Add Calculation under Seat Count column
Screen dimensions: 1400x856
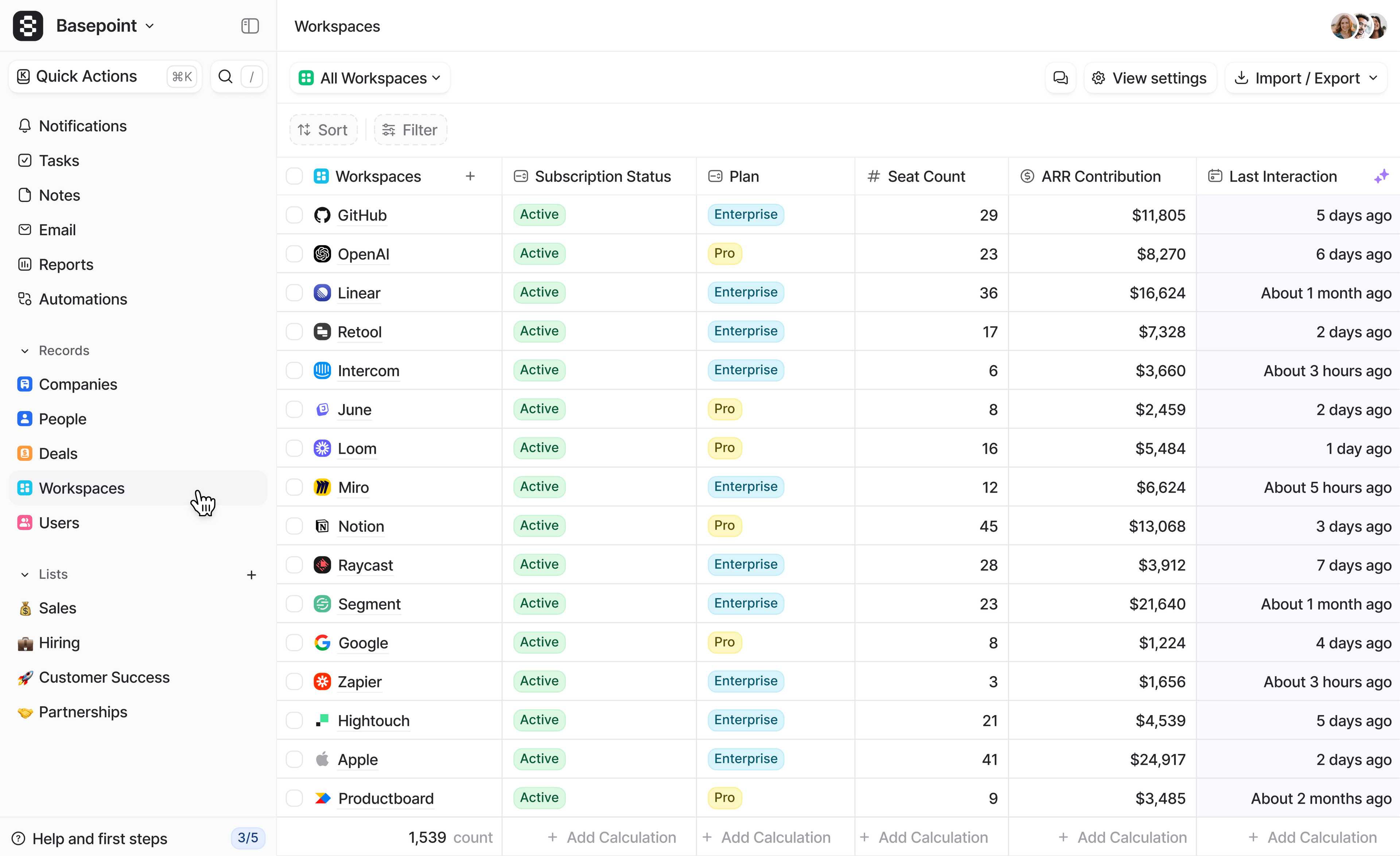point(925,837)
